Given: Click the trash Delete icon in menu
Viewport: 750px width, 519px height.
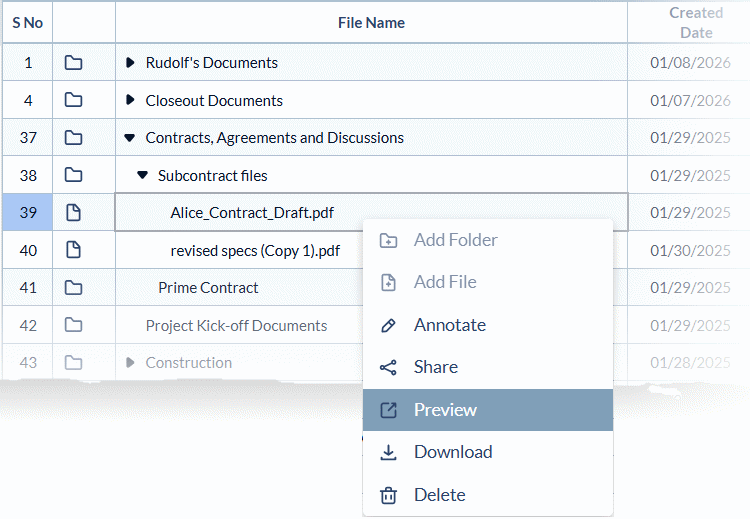Looking at the screenshot, I should pos(389,495).
